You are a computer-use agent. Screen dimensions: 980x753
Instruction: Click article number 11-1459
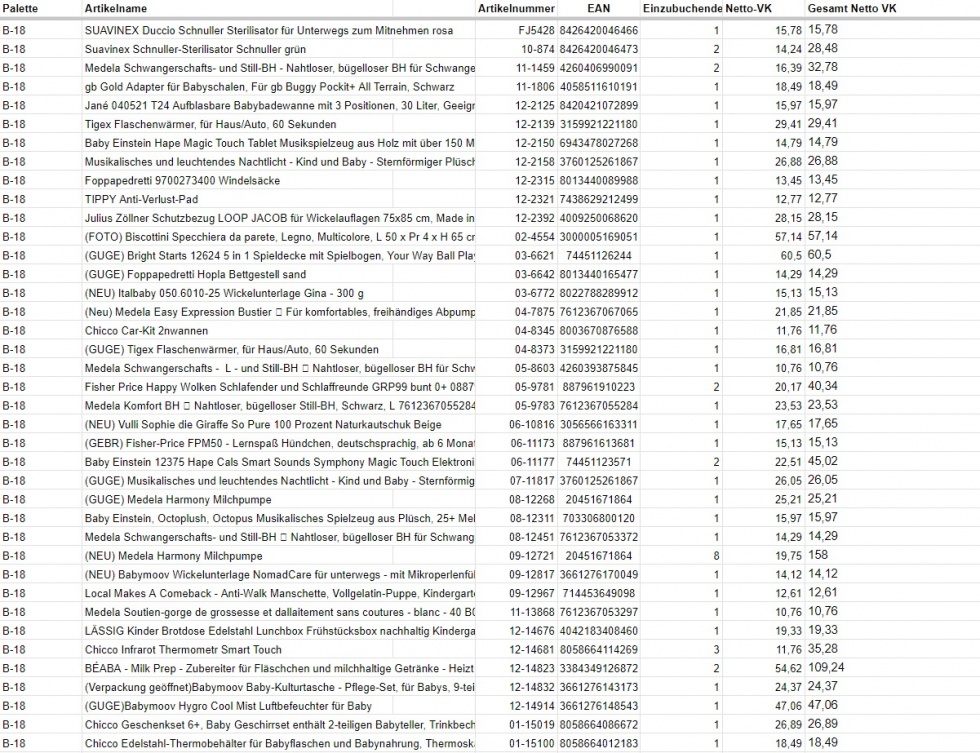tap(535, 67)
